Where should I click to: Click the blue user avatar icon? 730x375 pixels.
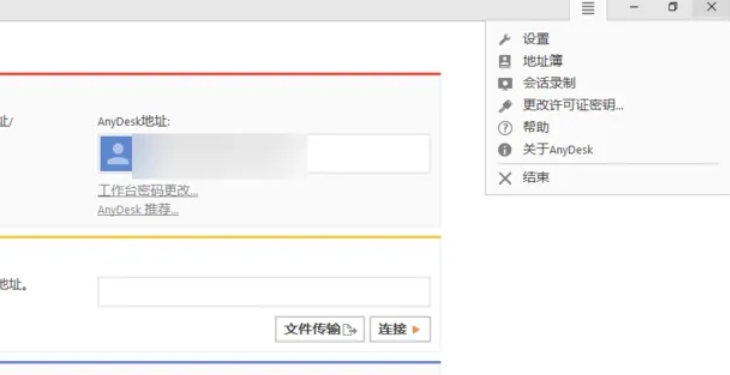[116, 154]
